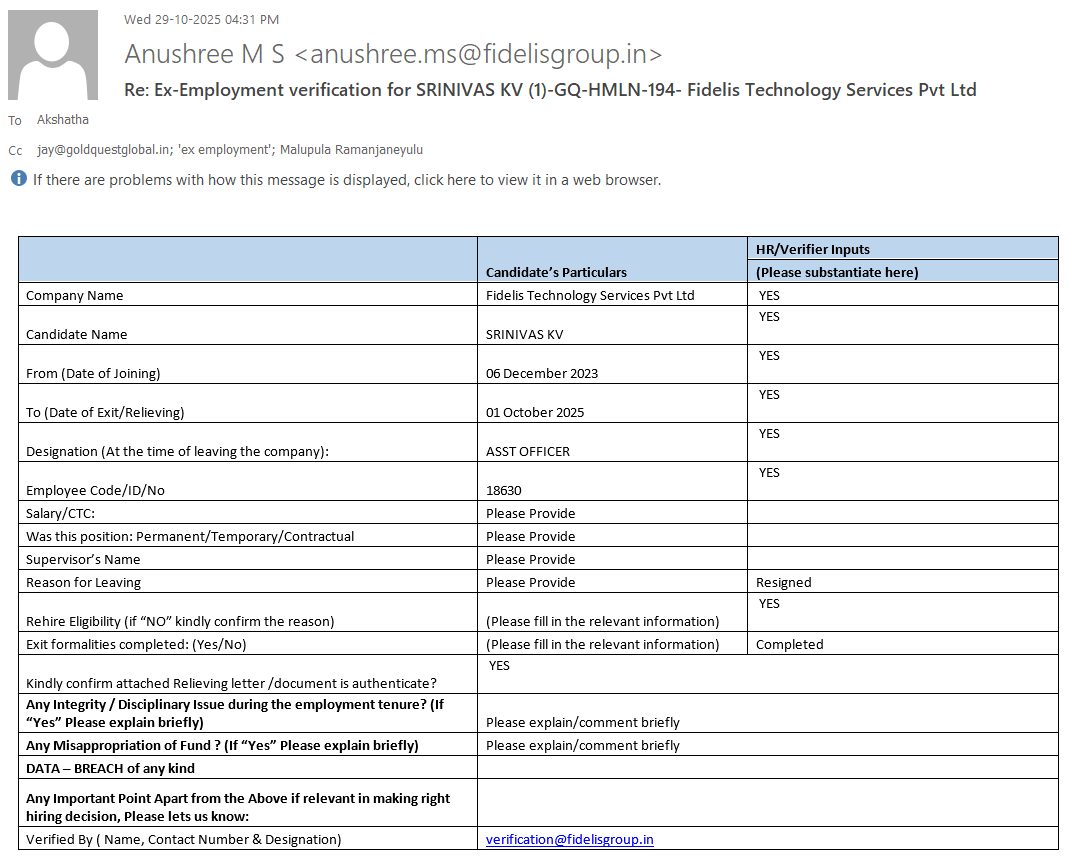Viewport: 1067px width, 862px height.
Task: Click the 'HR/Verifier Inputs' column header
Action: (812, 249)
